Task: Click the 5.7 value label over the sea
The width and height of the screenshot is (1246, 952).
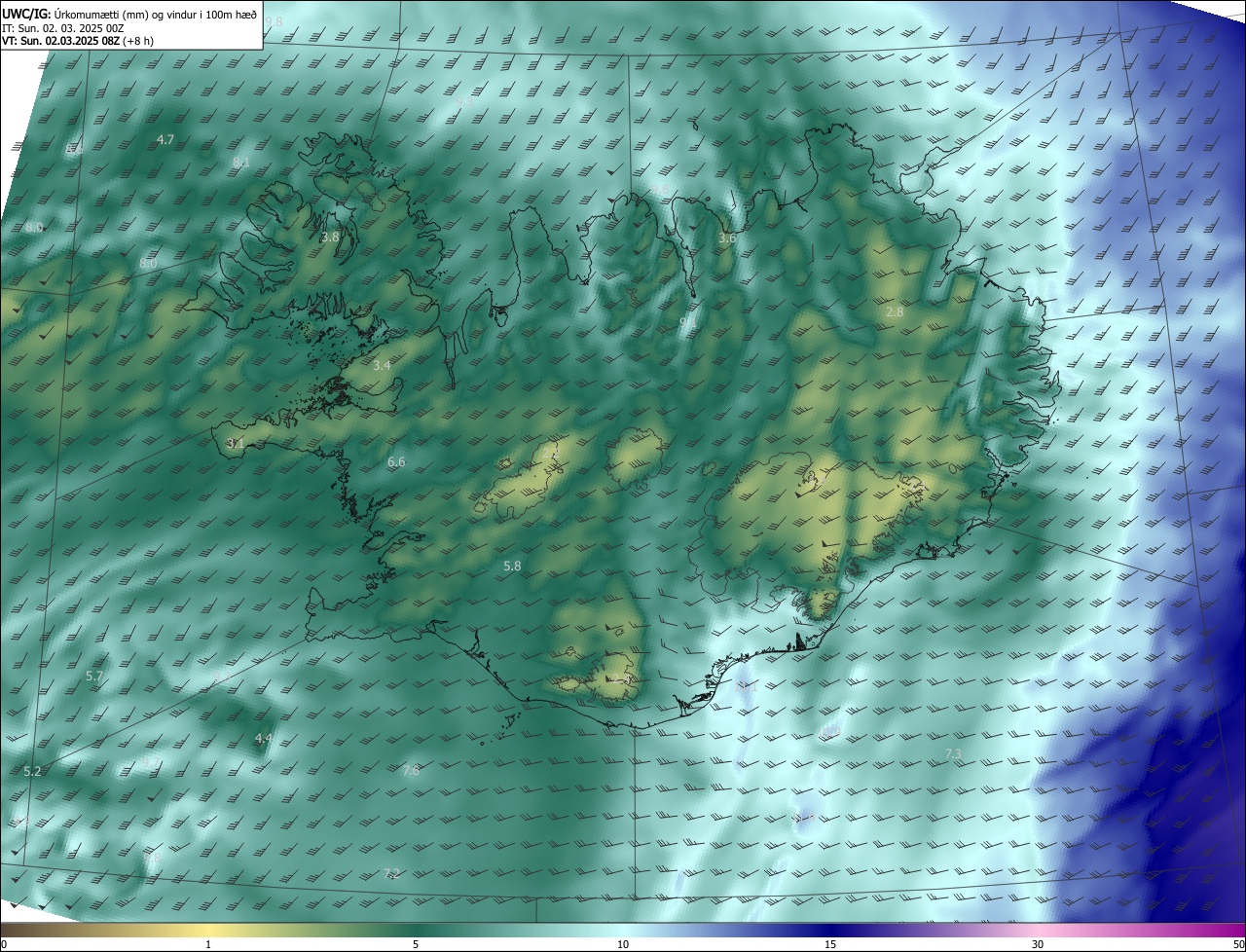Action: click(94, 676)
